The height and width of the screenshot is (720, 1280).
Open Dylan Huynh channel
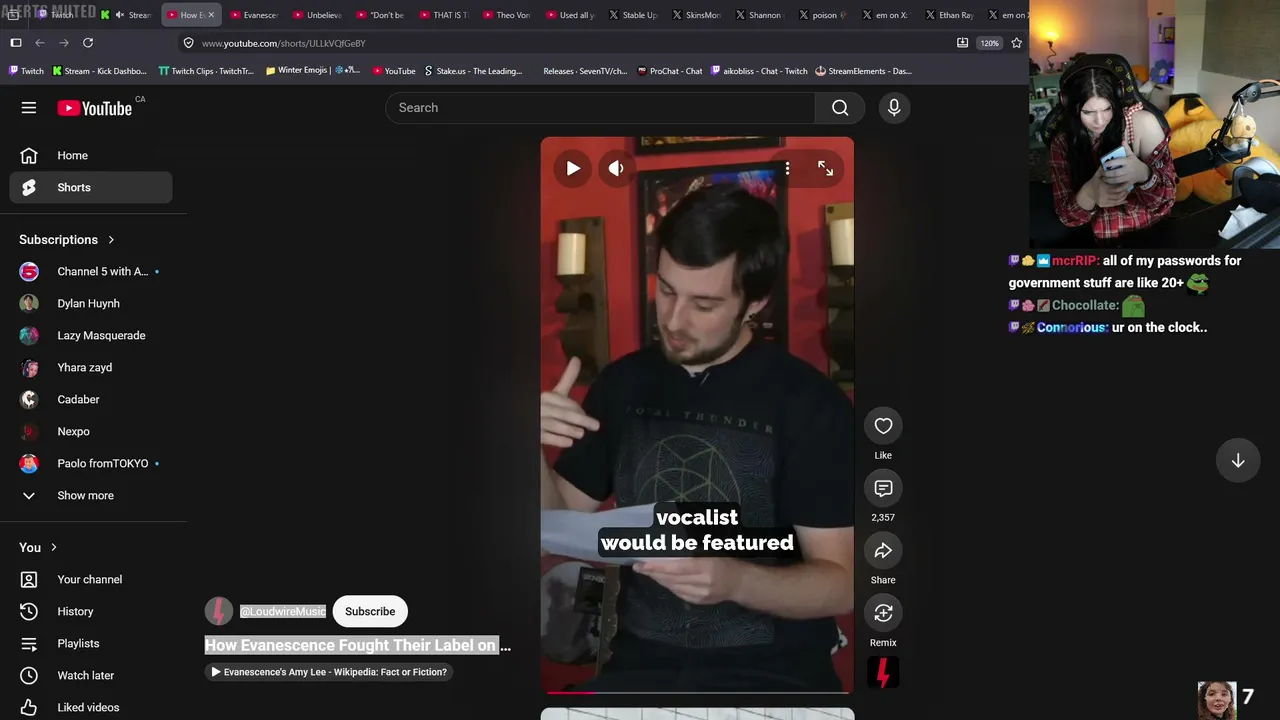(x=91, y=304)
